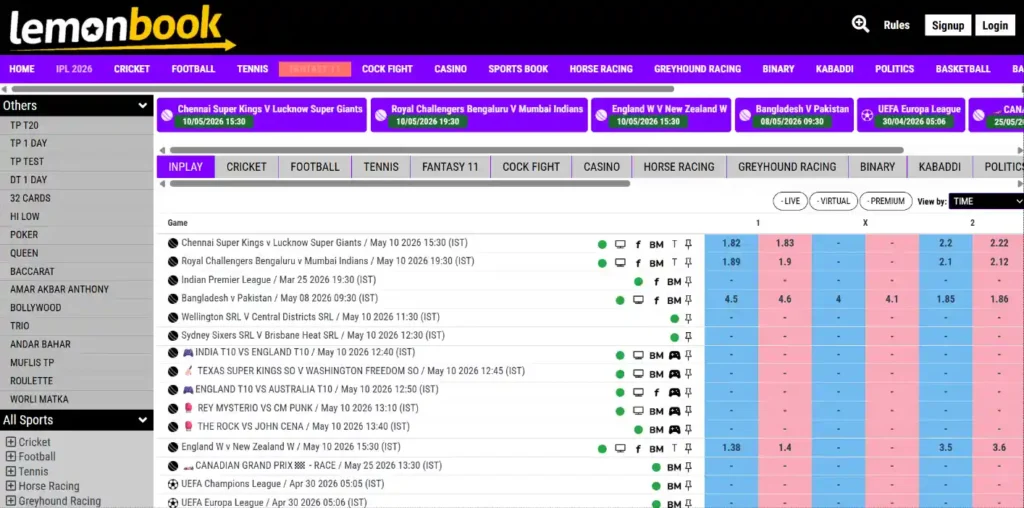Image resolution: width=1024 pixels, height=508 pixels.
Task: Click the TV icon in TEXAS SUPER KINGS SO row
Action: [638, 374]
